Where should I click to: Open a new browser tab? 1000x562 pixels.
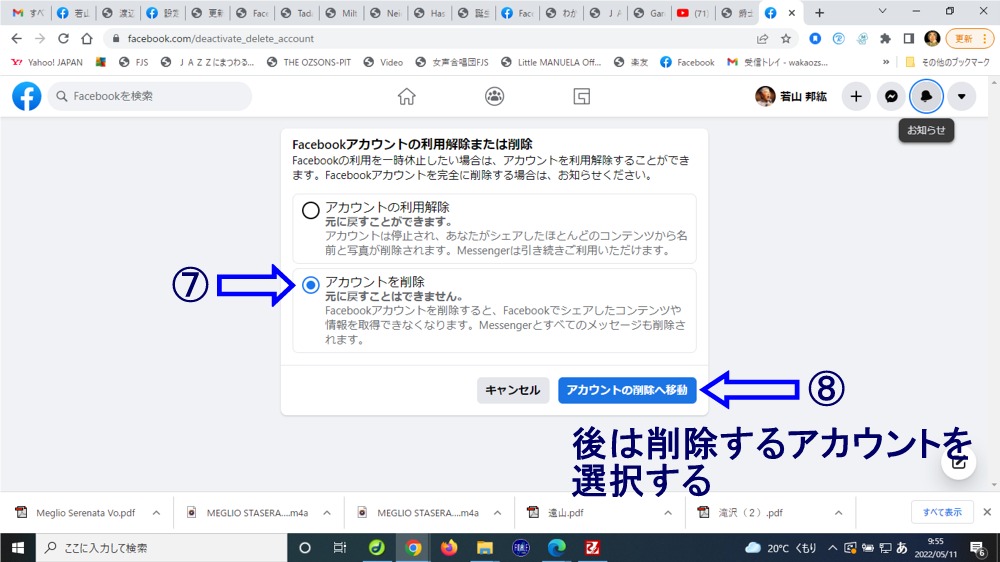tap(820, 13)
